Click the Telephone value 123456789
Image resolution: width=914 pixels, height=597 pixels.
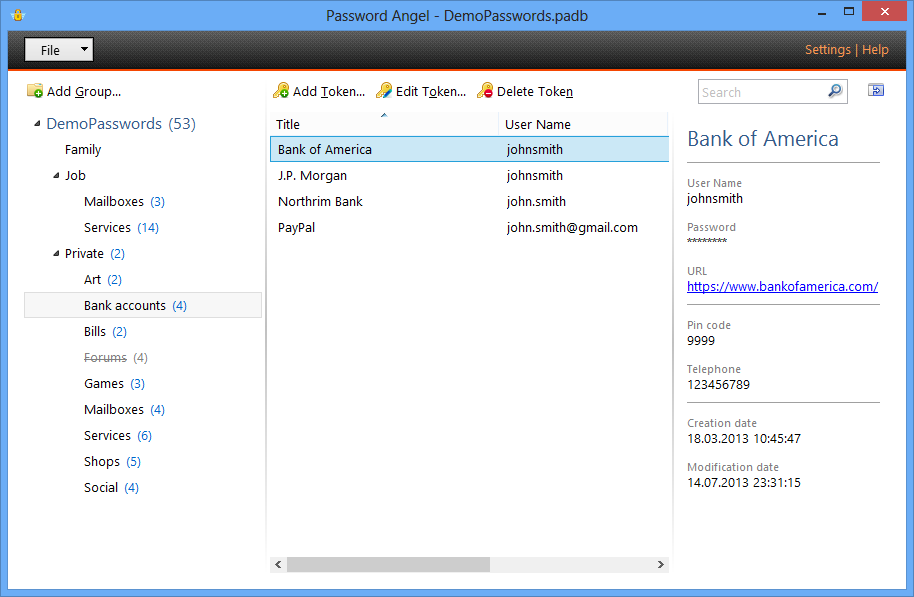tap(718, 385)
